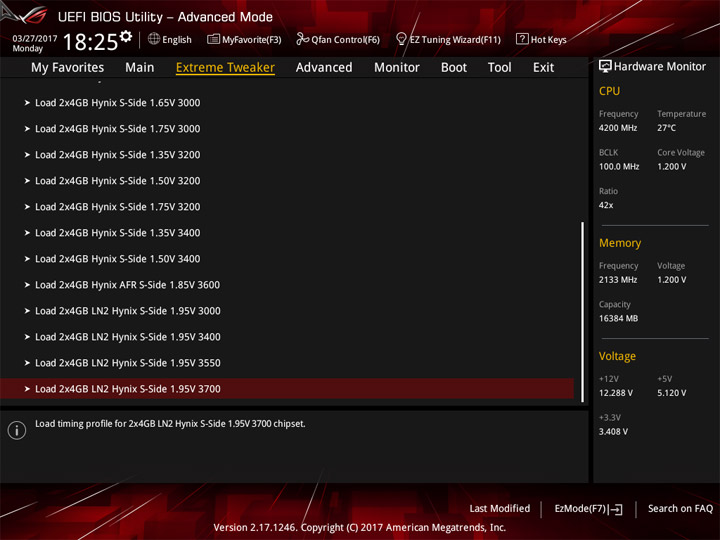This screenshot has width=720, height=540.
Task: Click the Qfan Control fan icon
Action: (302, 39)
